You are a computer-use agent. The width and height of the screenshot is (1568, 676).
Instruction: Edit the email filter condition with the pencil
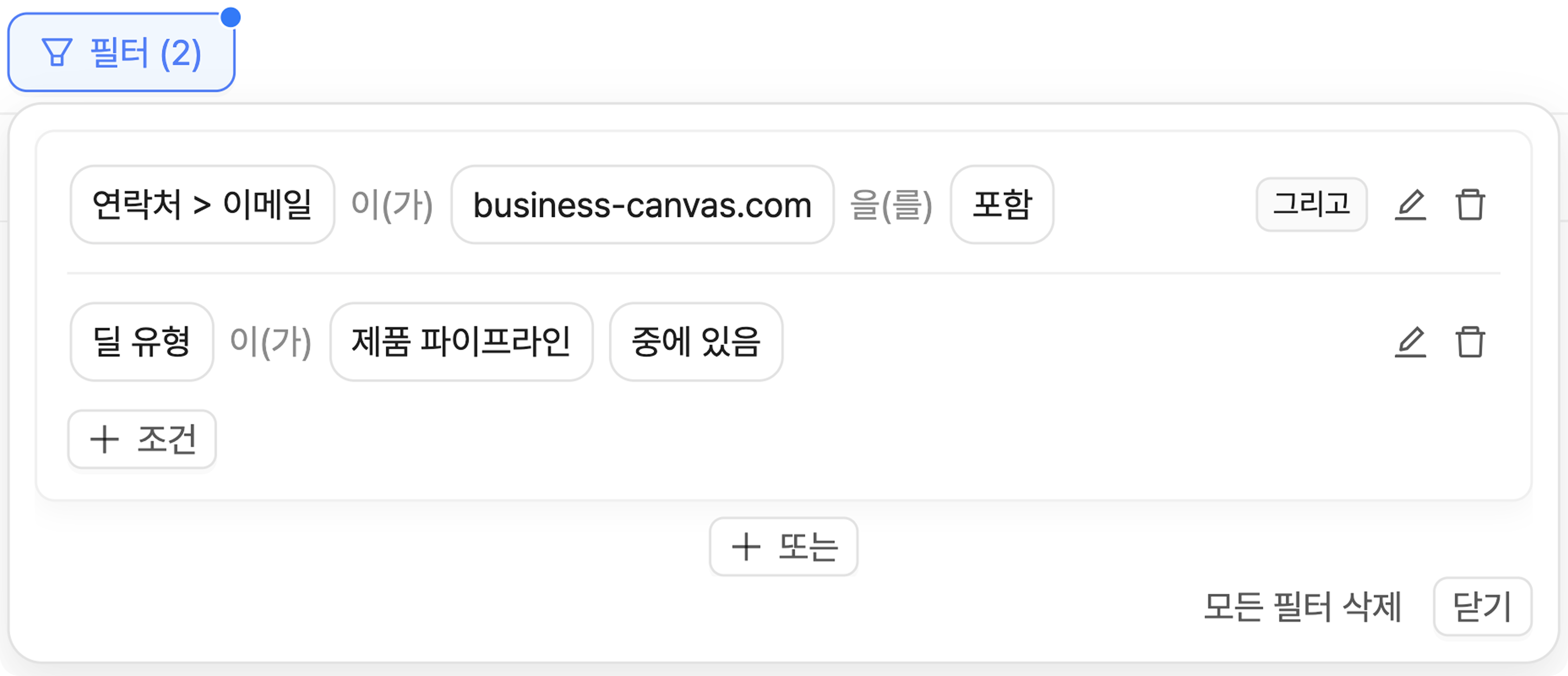(x=1410, y=204)
